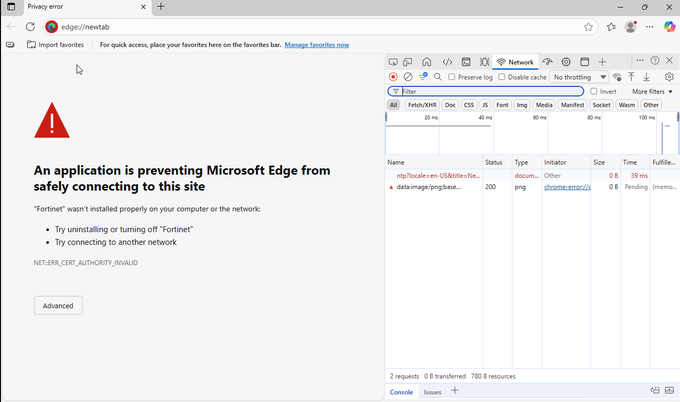Click the network search magnifier icon
This screenshot has height=402, width=680.
[438, 77]
